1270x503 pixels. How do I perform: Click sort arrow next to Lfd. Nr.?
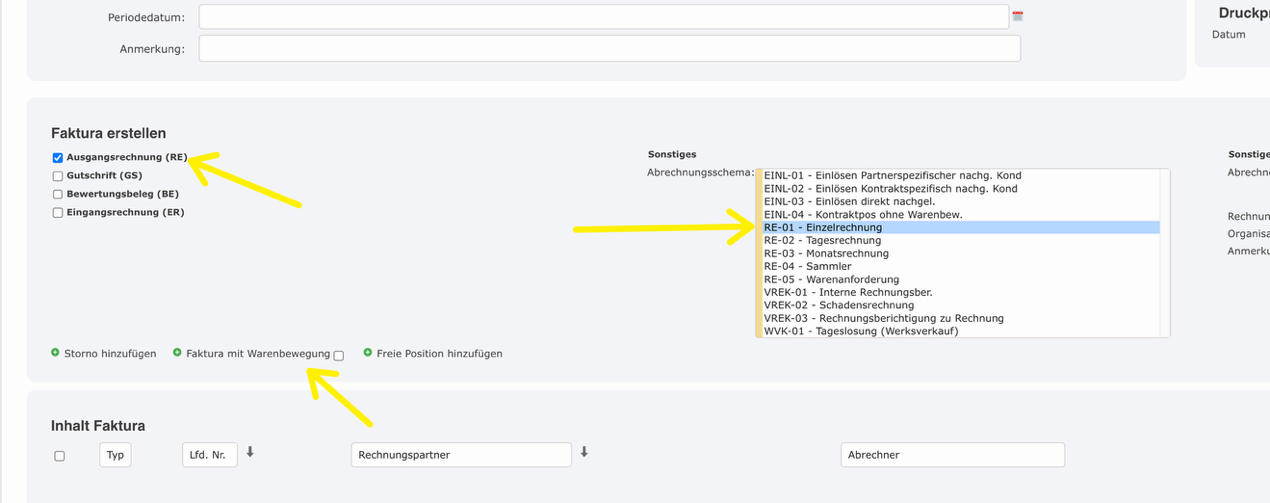250,453
